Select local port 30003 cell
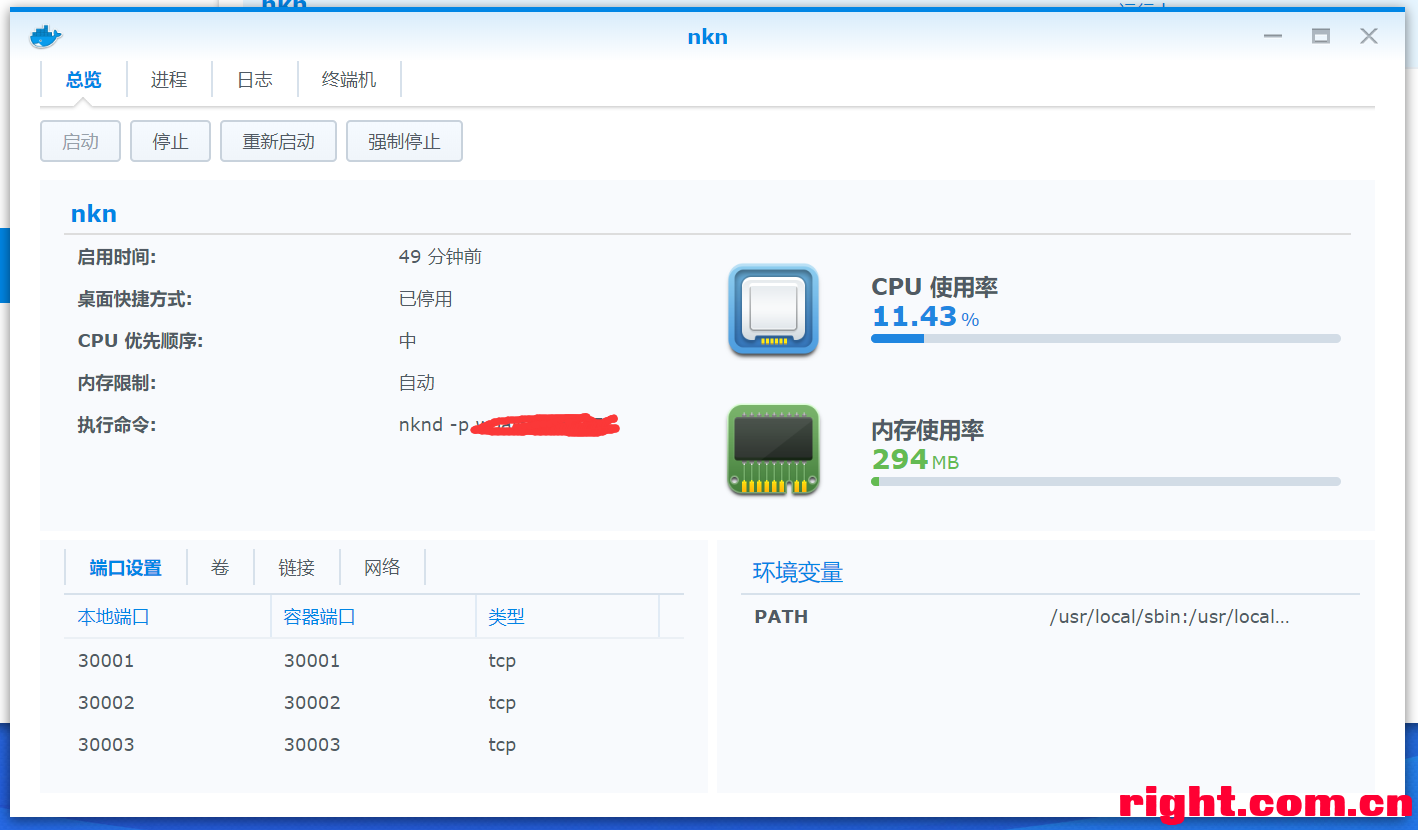The image size is (1418, 830). click(106, 745)
